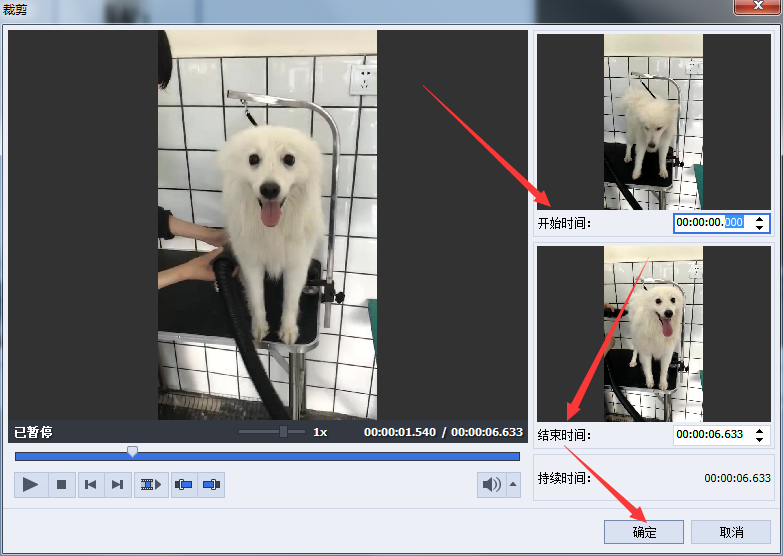
Task: Set trim end marker at current position
Action: coord(211,485)
